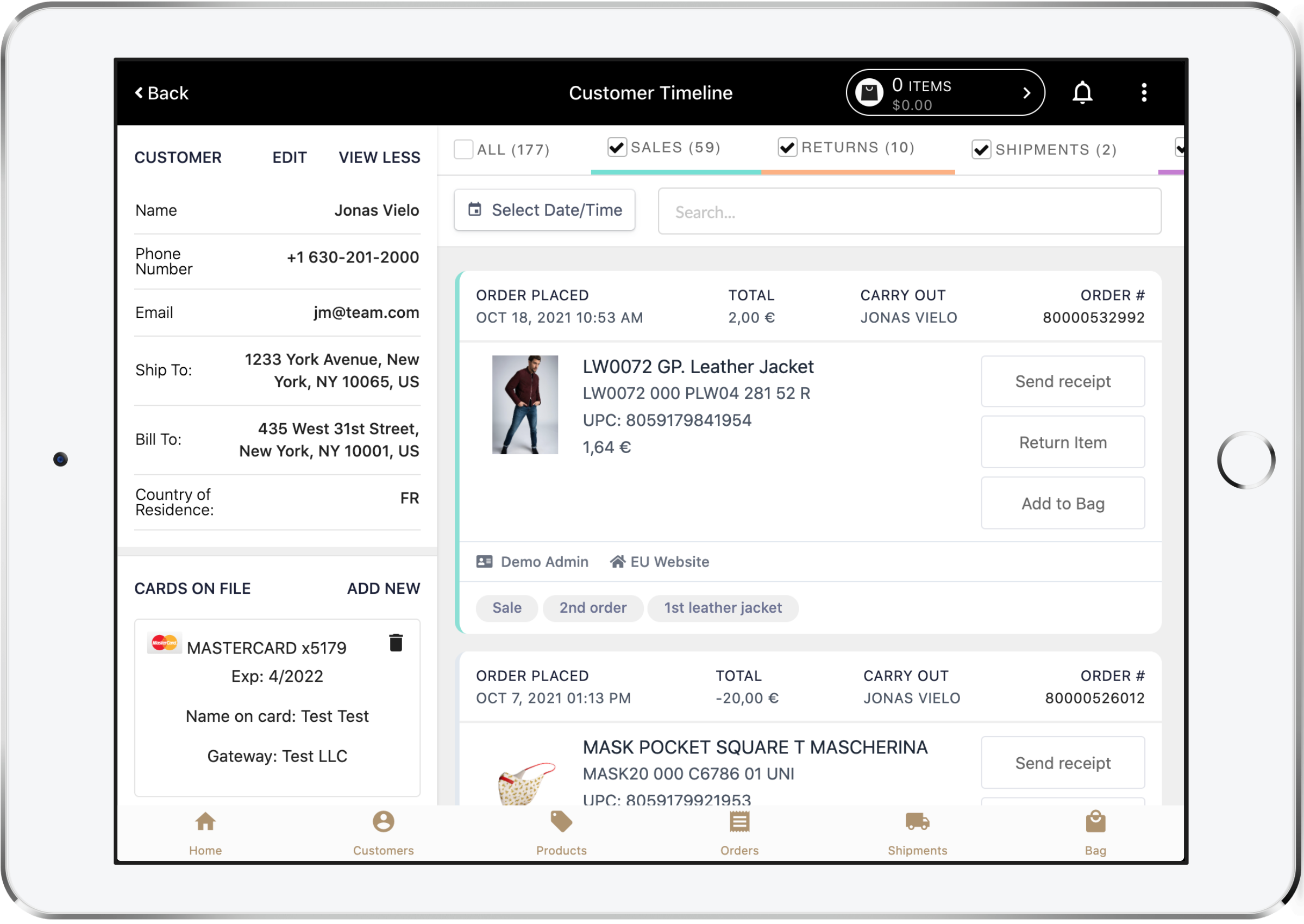Switch to the EDIT customer tab
This screenshot has width=1304, height=924.
289,157
